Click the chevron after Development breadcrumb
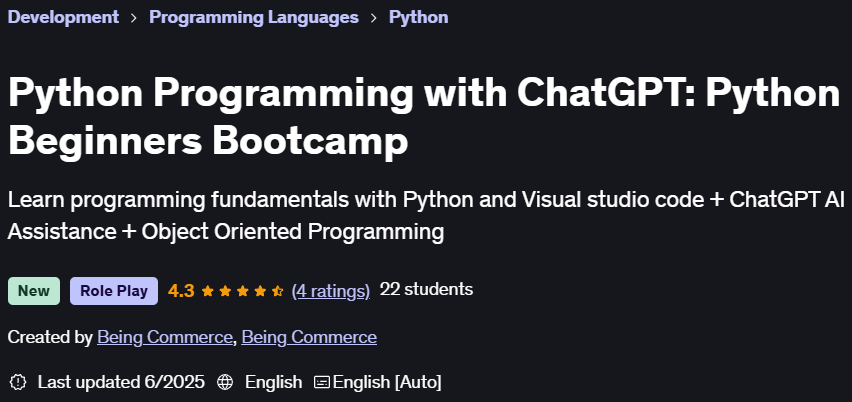 pyautogui.click(x=134, y=18)
